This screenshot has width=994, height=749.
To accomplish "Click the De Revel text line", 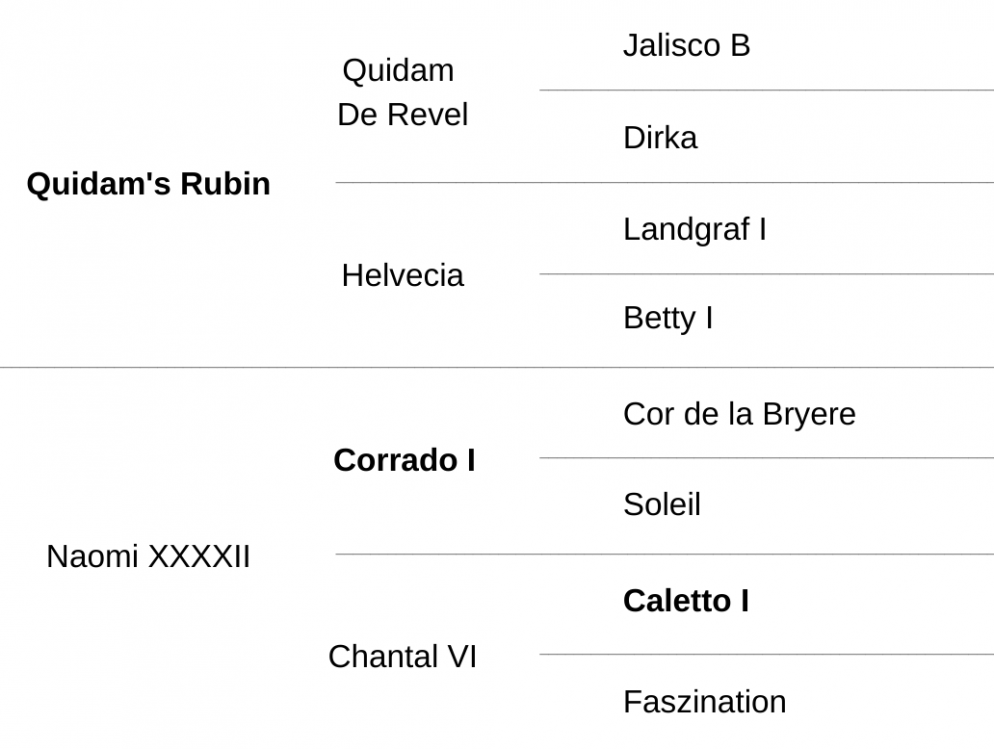I will click(403, 115).
